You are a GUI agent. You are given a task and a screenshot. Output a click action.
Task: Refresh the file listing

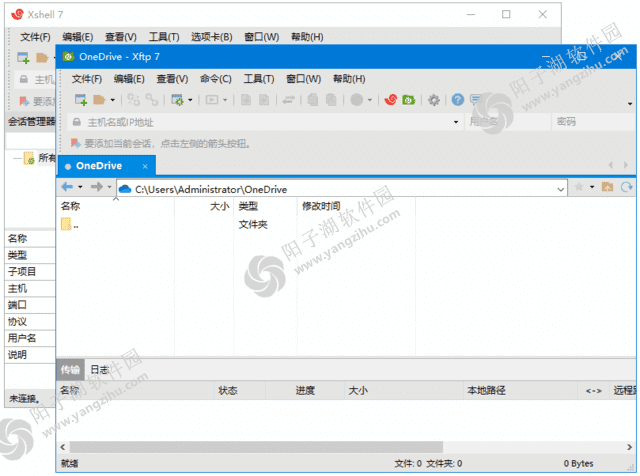627,187
